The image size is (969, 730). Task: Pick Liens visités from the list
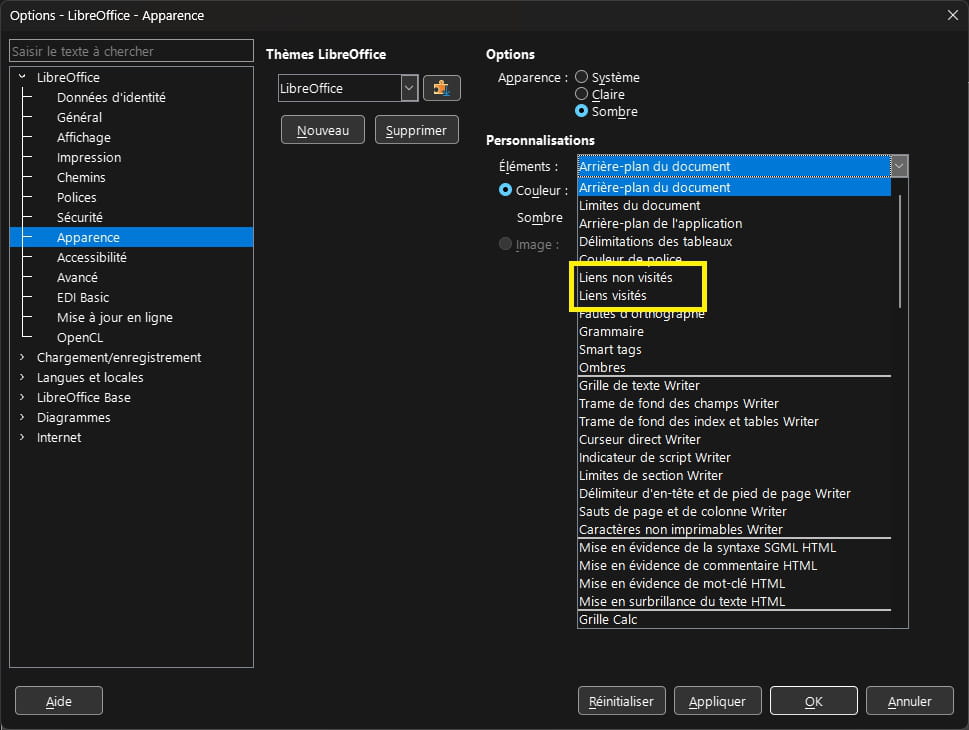(734, 295)
